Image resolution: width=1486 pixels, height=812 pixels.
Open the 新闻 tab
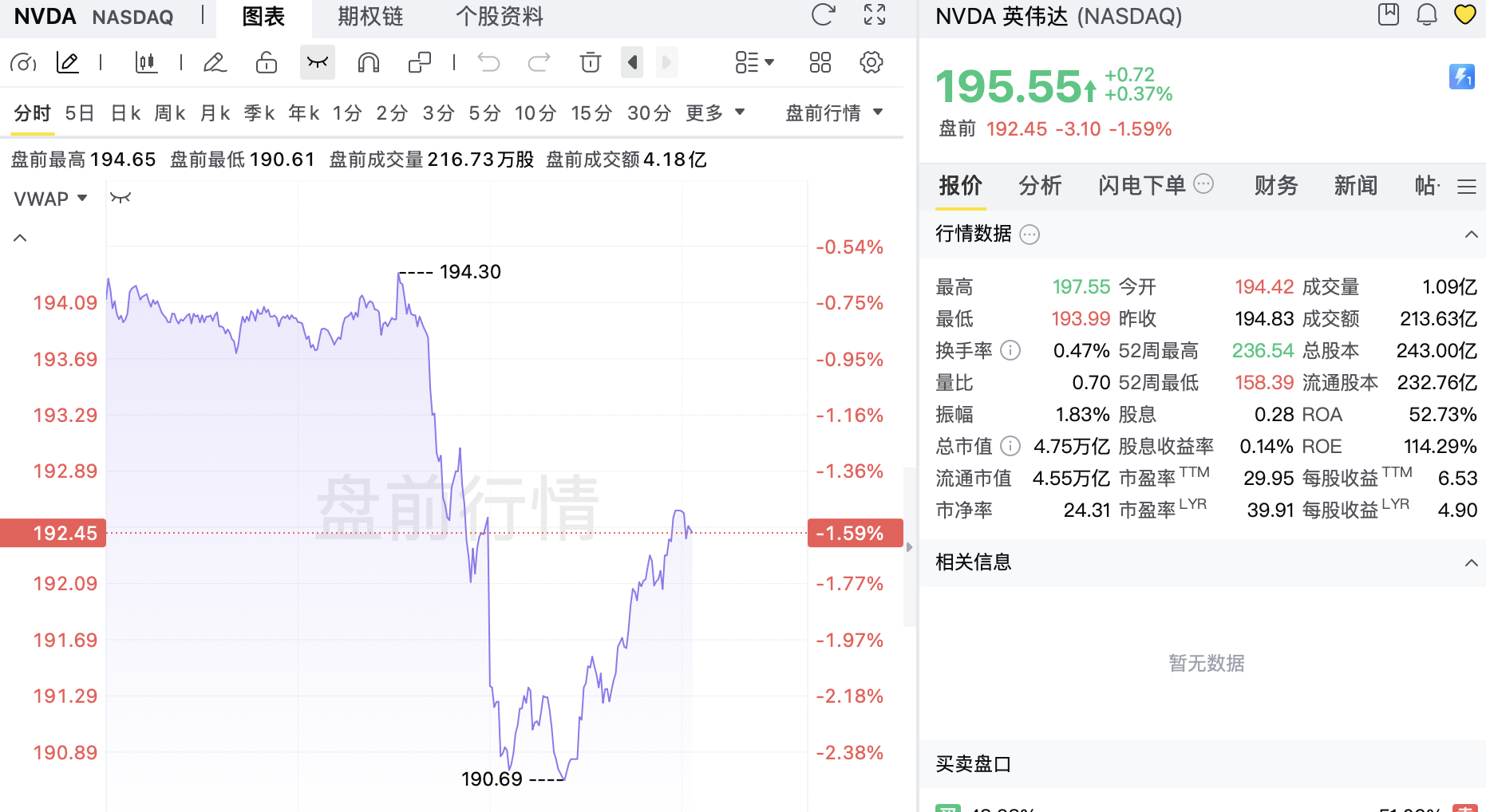[1356, 186]
